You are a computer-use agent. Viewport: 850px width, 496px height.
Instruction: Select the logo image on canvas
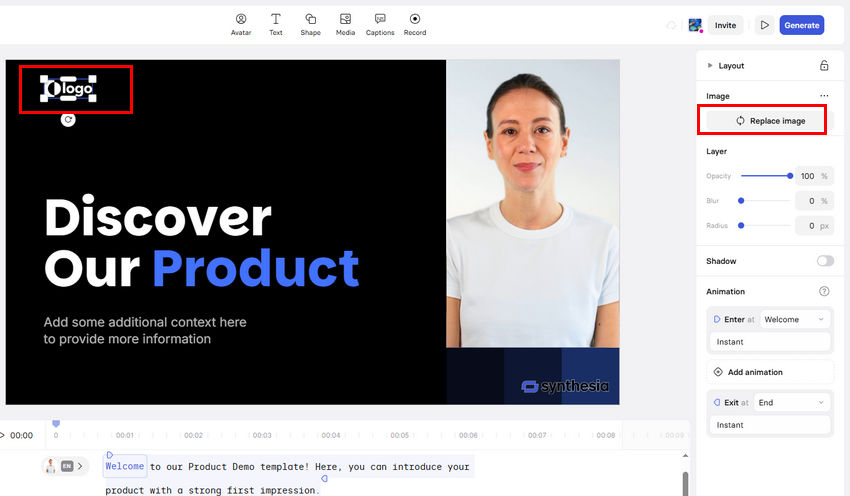coord(68,88)
